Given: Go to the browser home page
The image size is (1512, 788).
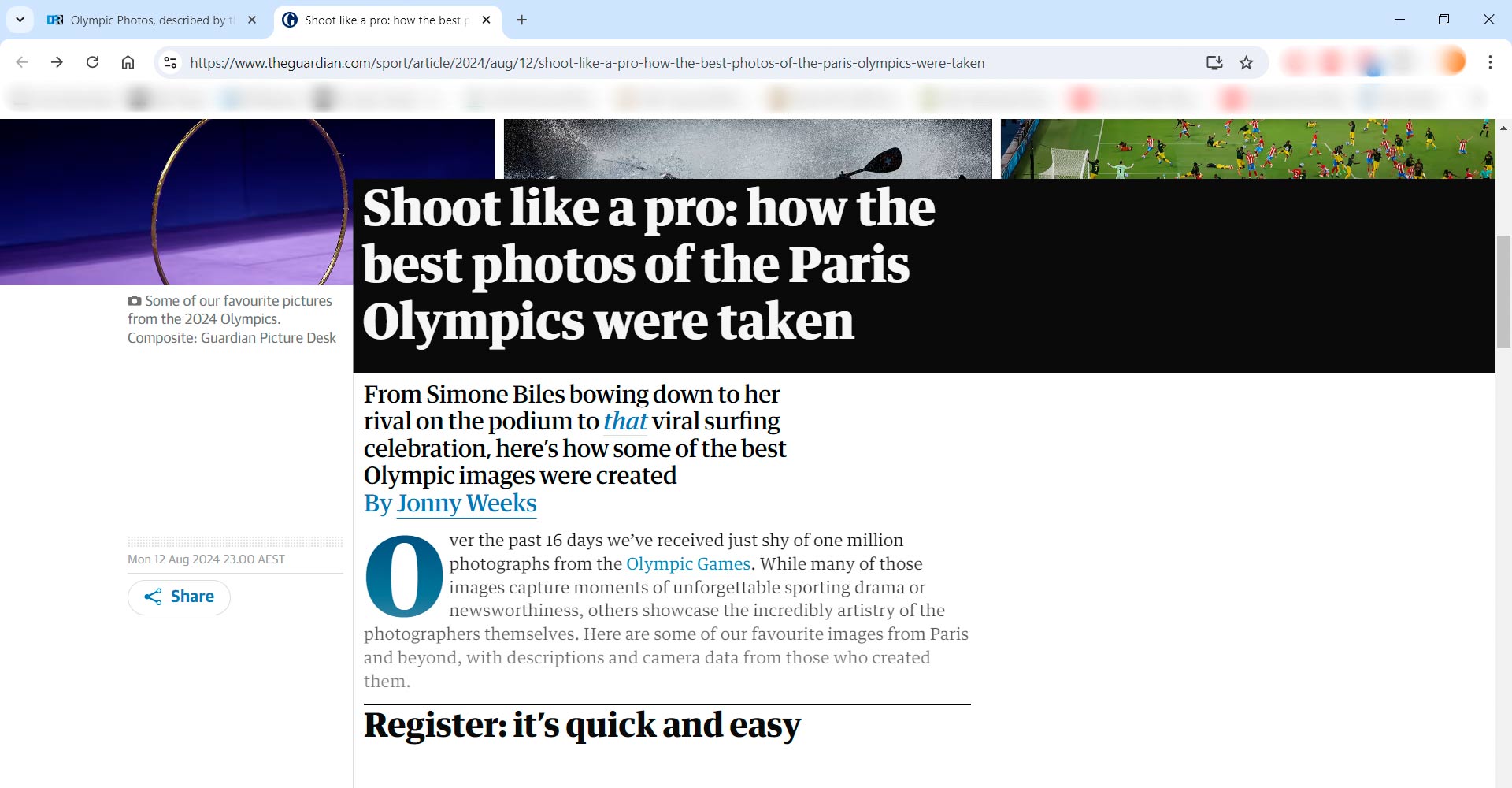Looking at the screenshot, I should pos(128,62).
